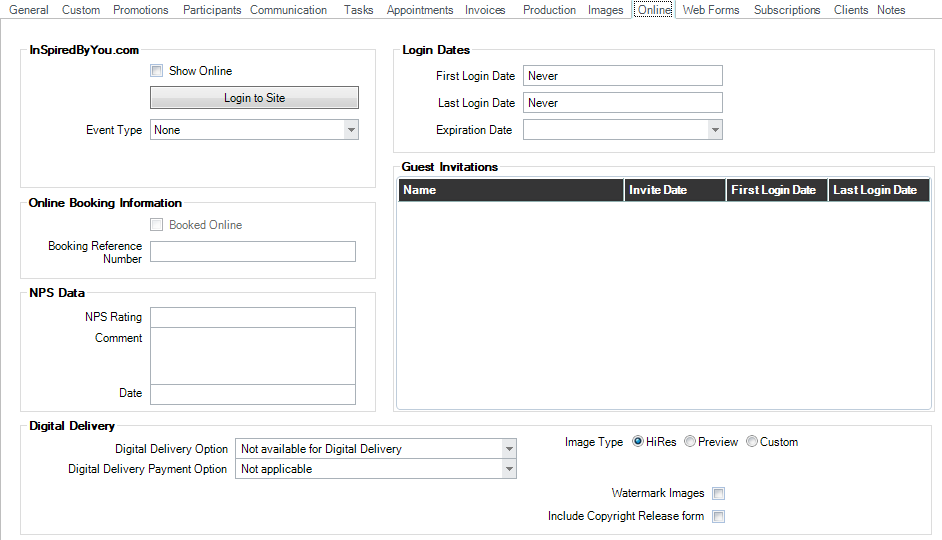942x540 pixels.
Task: Switch to the Invoices tab
Action: [485, 10]
